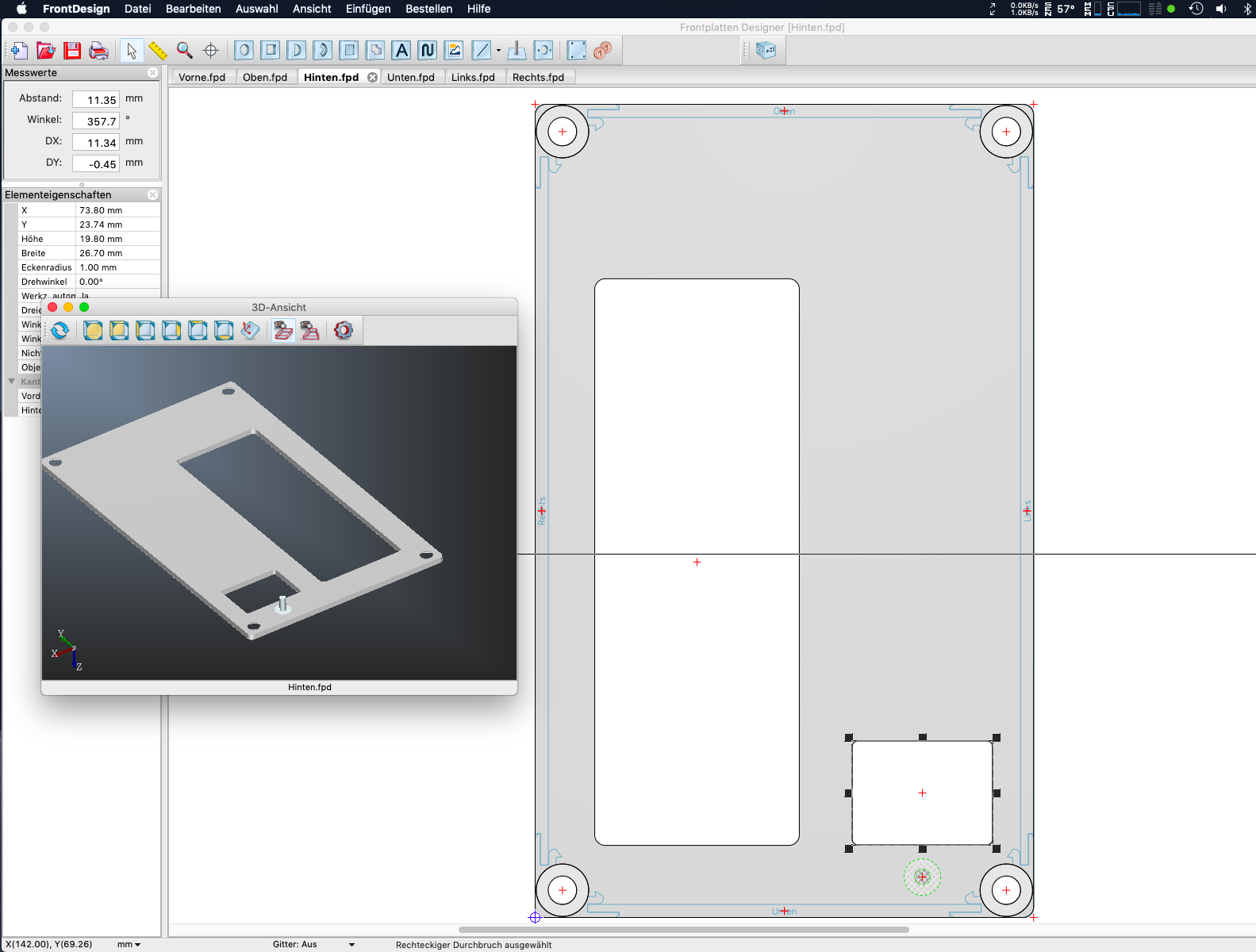Print the current panel design

[x=99, y=51]
